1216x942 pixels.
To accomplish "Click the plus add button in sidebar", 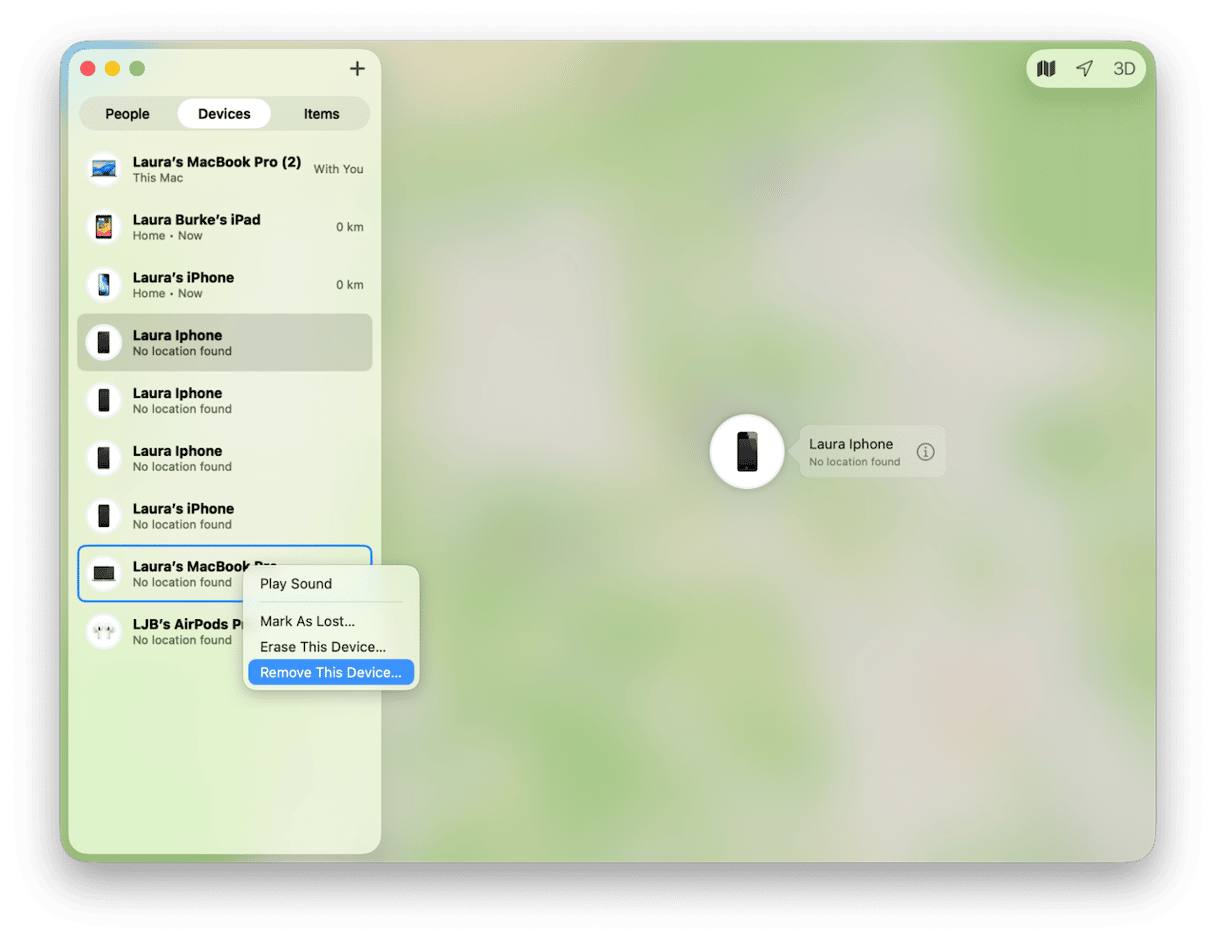I will click(x=357, y=69).
